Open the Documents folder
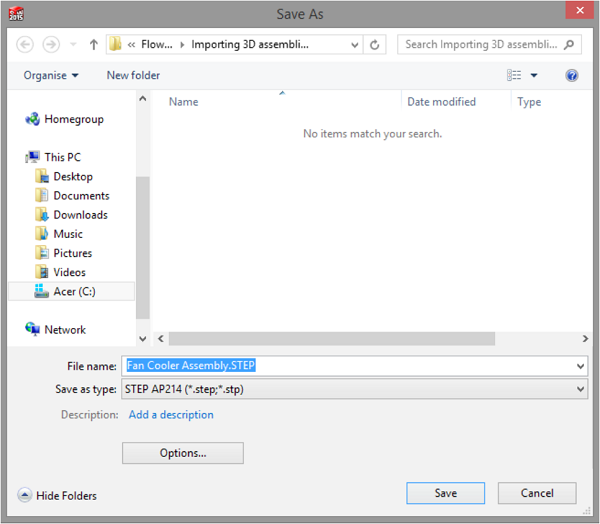This screenshot has width=600, height=524. 81,196
